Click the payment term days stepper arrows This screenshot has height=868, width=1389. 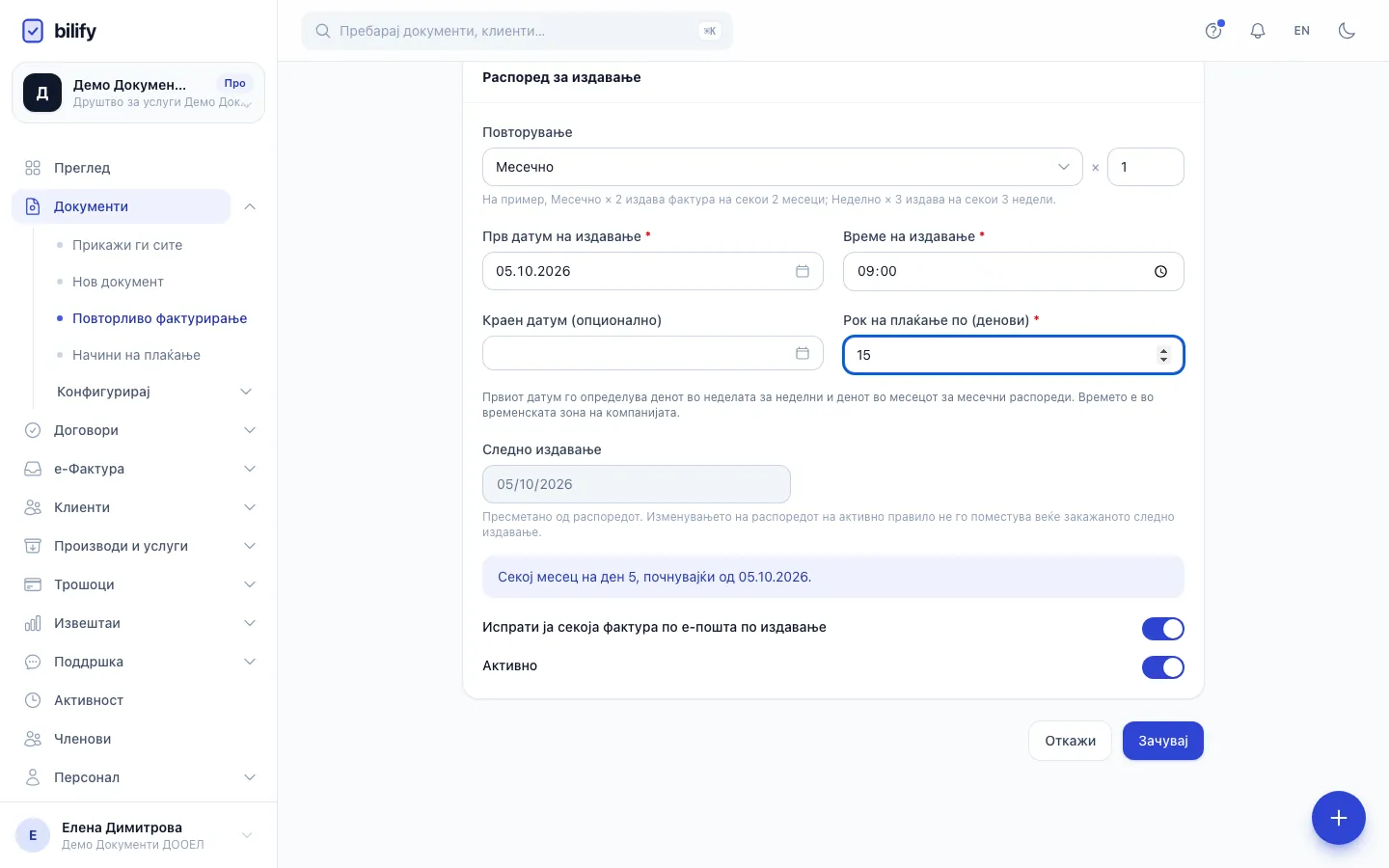(x=1163, y=355)
